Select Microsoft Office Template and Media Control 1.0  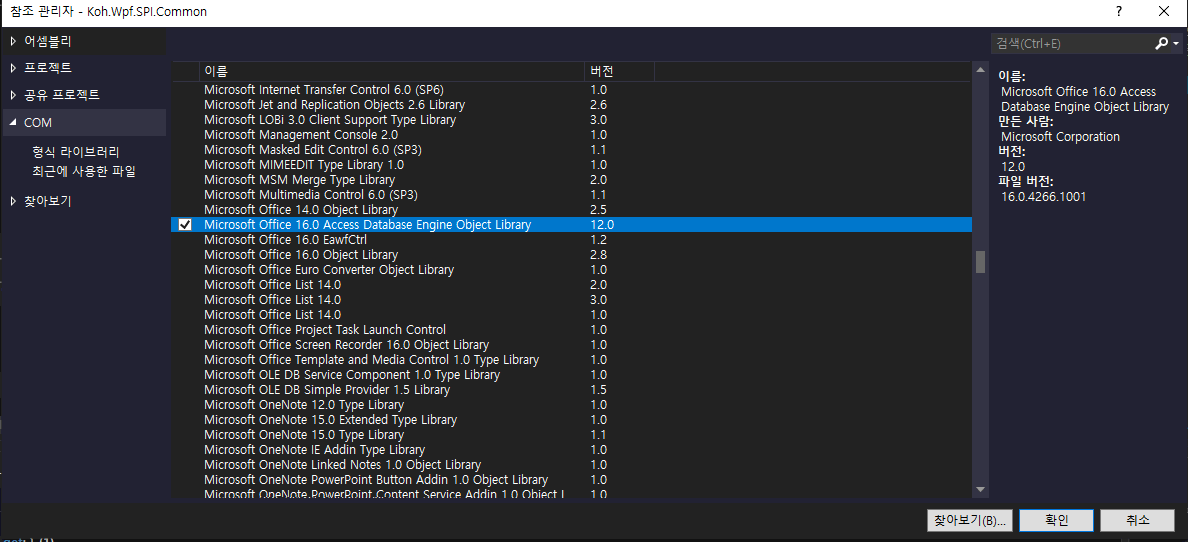tap(572, 359)
